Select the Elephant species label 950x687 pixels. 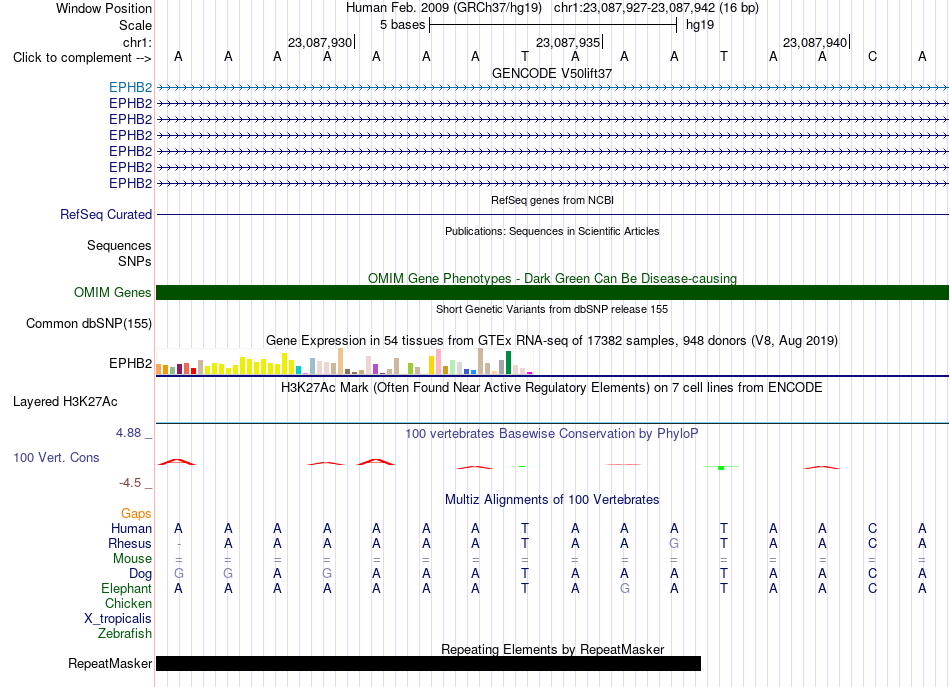126,588
